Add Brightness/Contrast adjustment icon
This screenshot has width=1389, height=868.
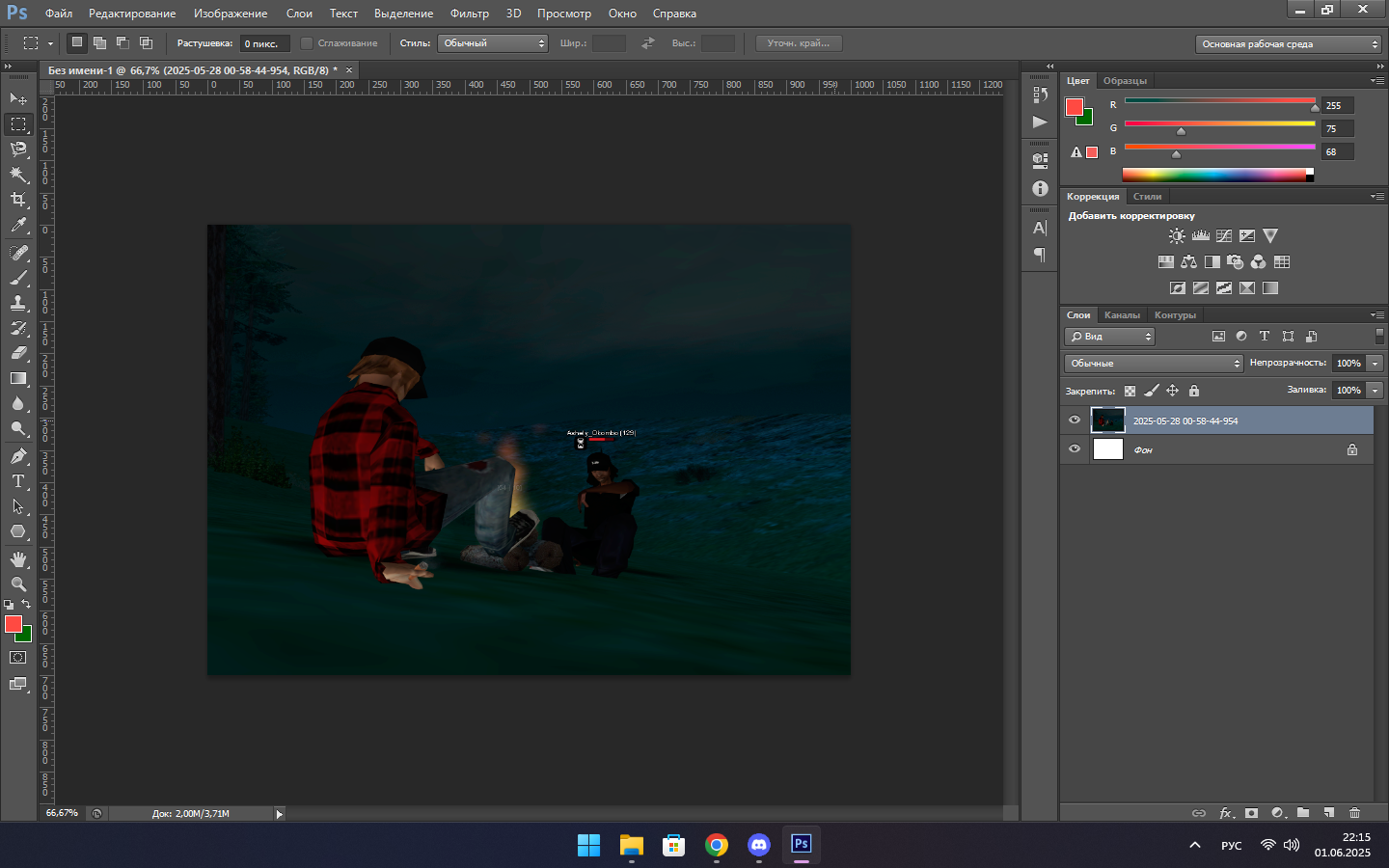(x=1177, y=236)
